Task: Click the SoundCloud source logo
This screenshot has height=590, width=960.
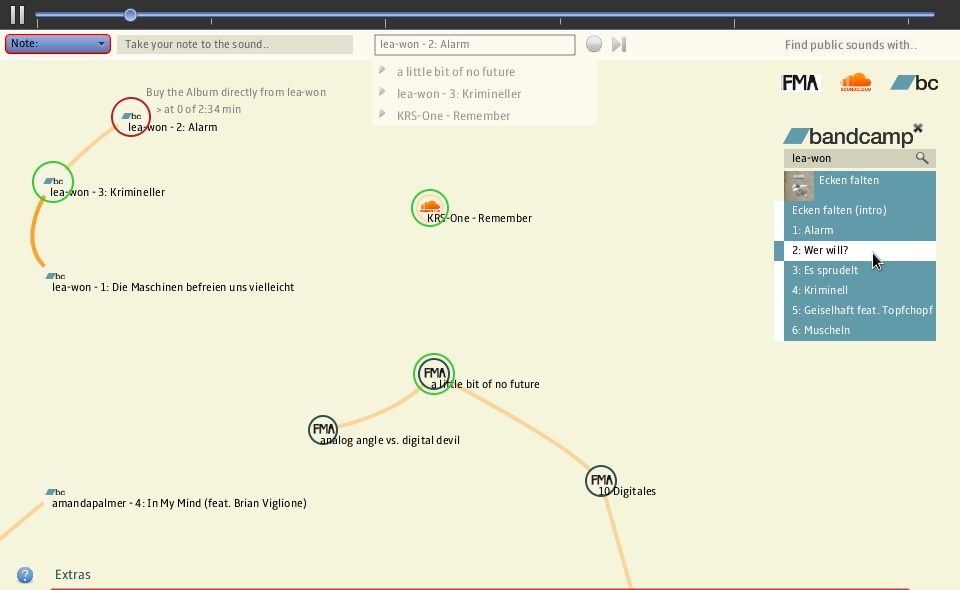Action: pos(855,83)
